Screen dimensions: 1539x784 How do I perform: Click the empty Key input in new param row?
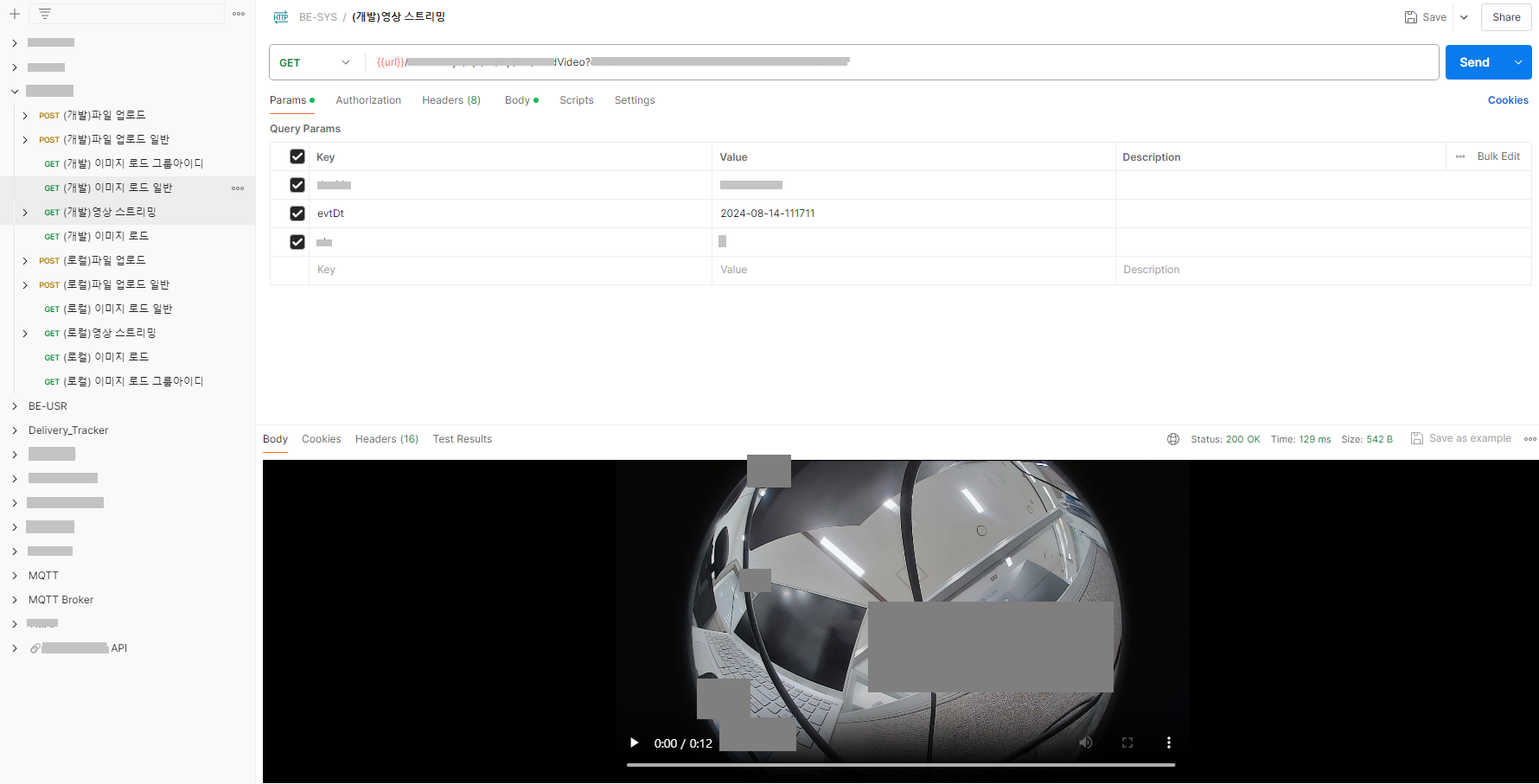pyautogui.click(x=510, y=270)
